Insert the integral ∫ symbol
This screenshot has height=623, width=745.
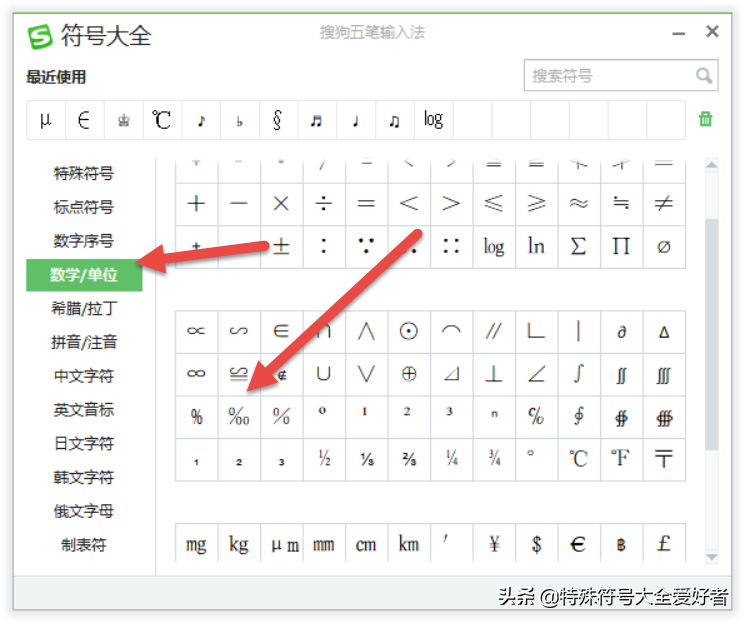pyautogui.click(x=579, y=374)
